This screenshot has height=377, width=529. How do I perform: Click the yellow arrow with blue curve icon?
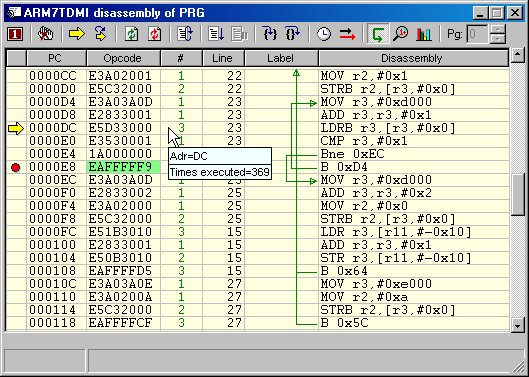[101, 34]
